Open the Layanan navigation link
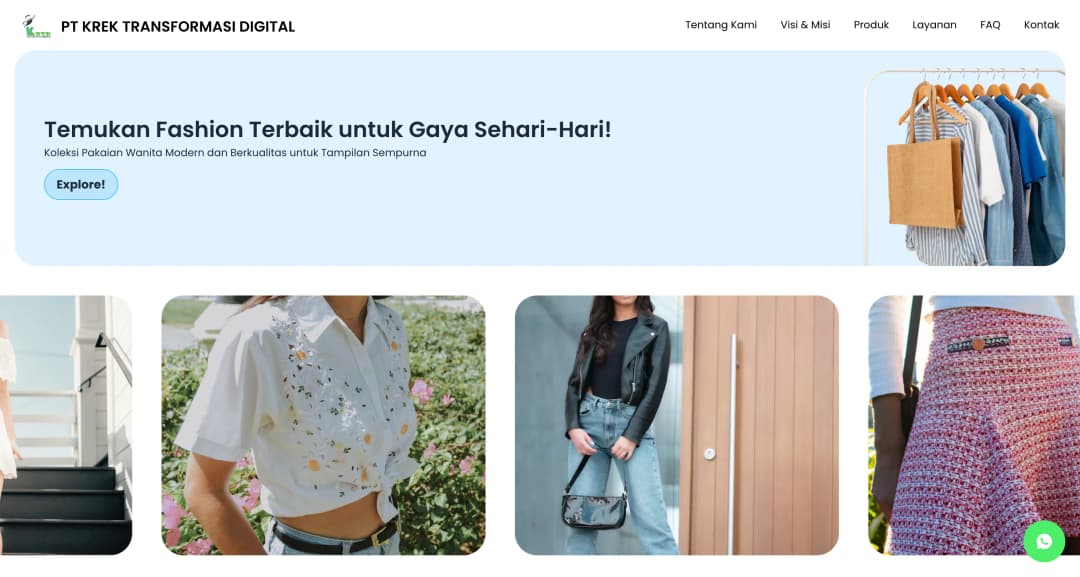This screenshot has width=1080, height=577. pyautogui.click(x=934, y=25)
